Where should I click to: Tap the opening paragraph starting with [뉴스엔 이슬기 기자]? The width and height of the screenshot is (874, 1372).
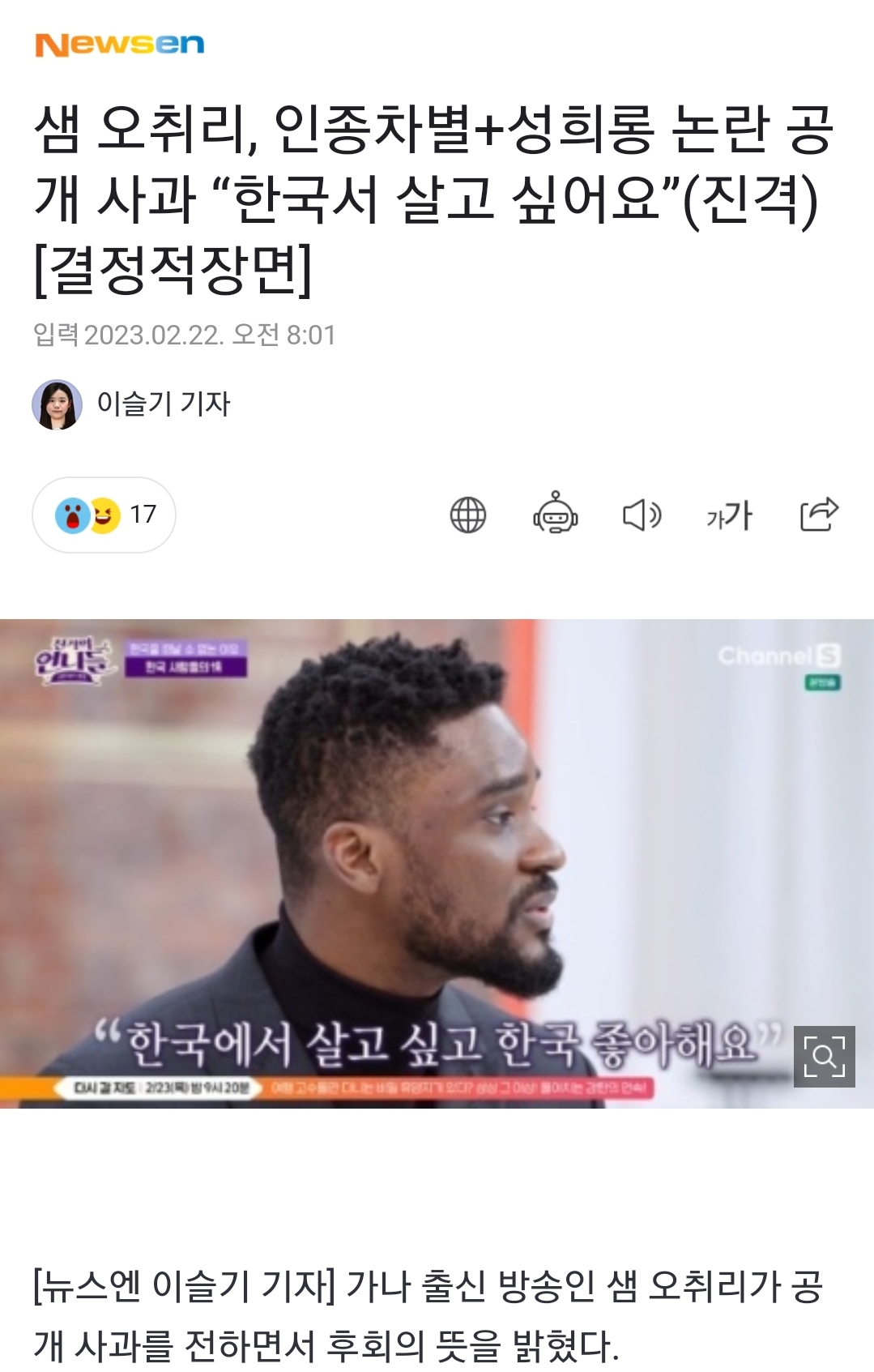pos(428,1315)
